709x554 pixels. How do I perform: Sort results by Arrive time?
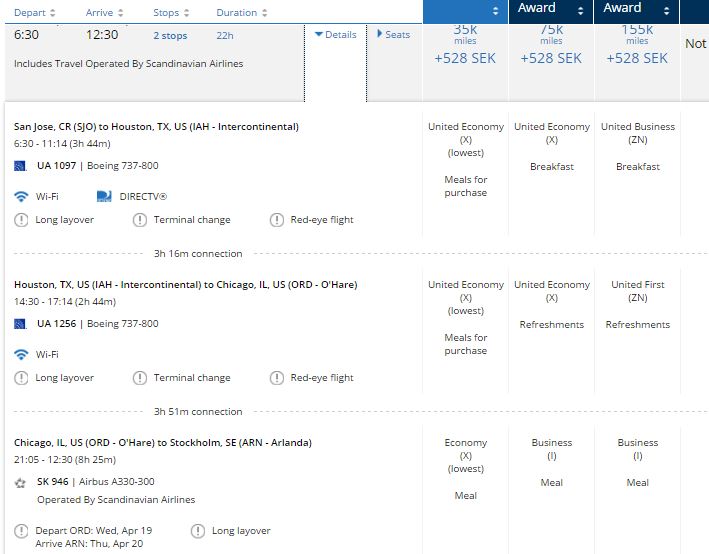(x=105, y=13)
